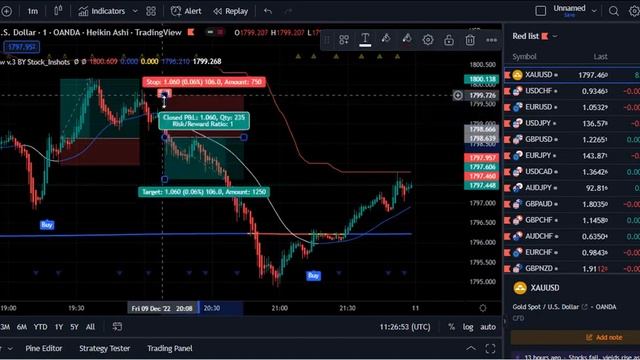Open time axis settings gear

[483, 308]
